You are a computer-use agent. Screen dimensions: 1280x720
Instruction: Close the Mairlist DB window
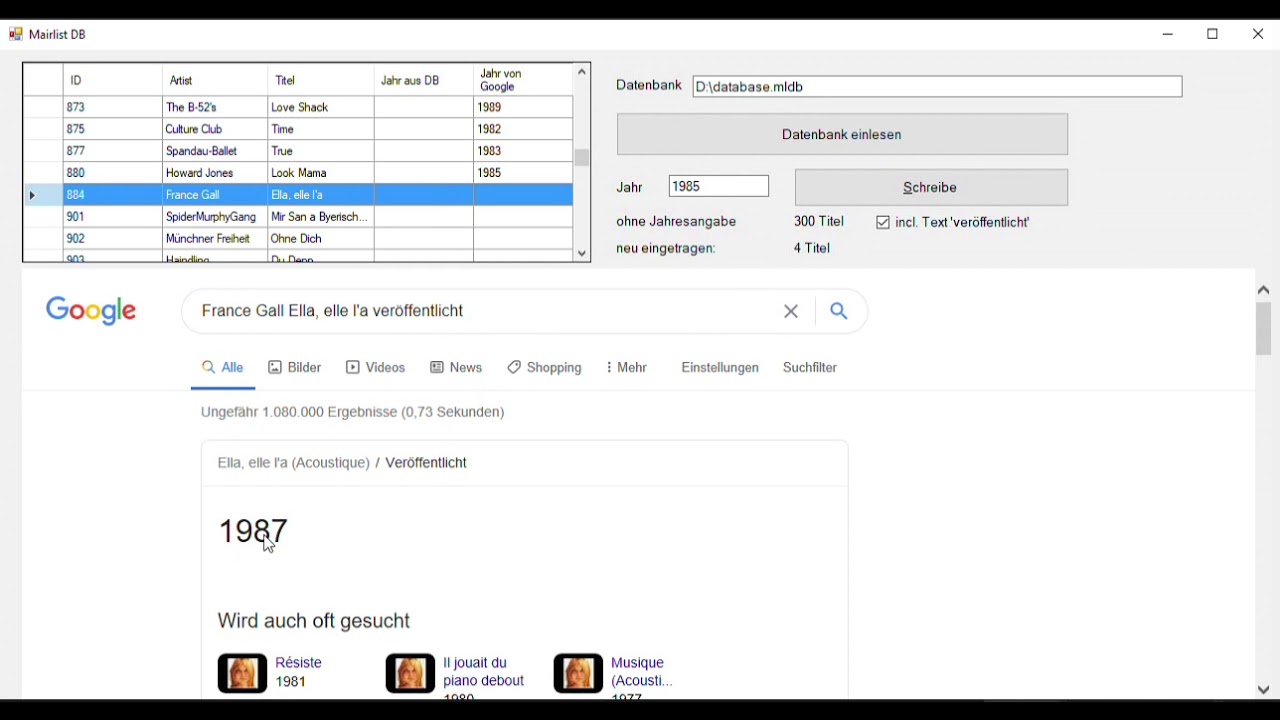coord(1258,34)
